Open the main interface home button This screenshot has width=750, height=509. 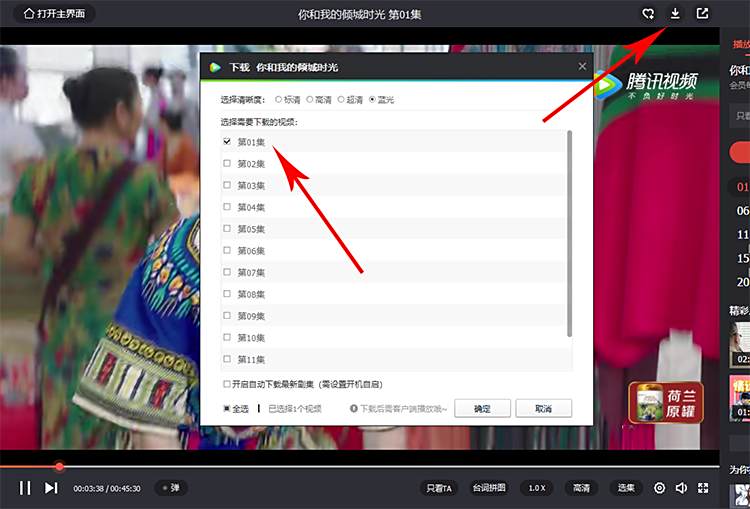click(x=54, y=13)
